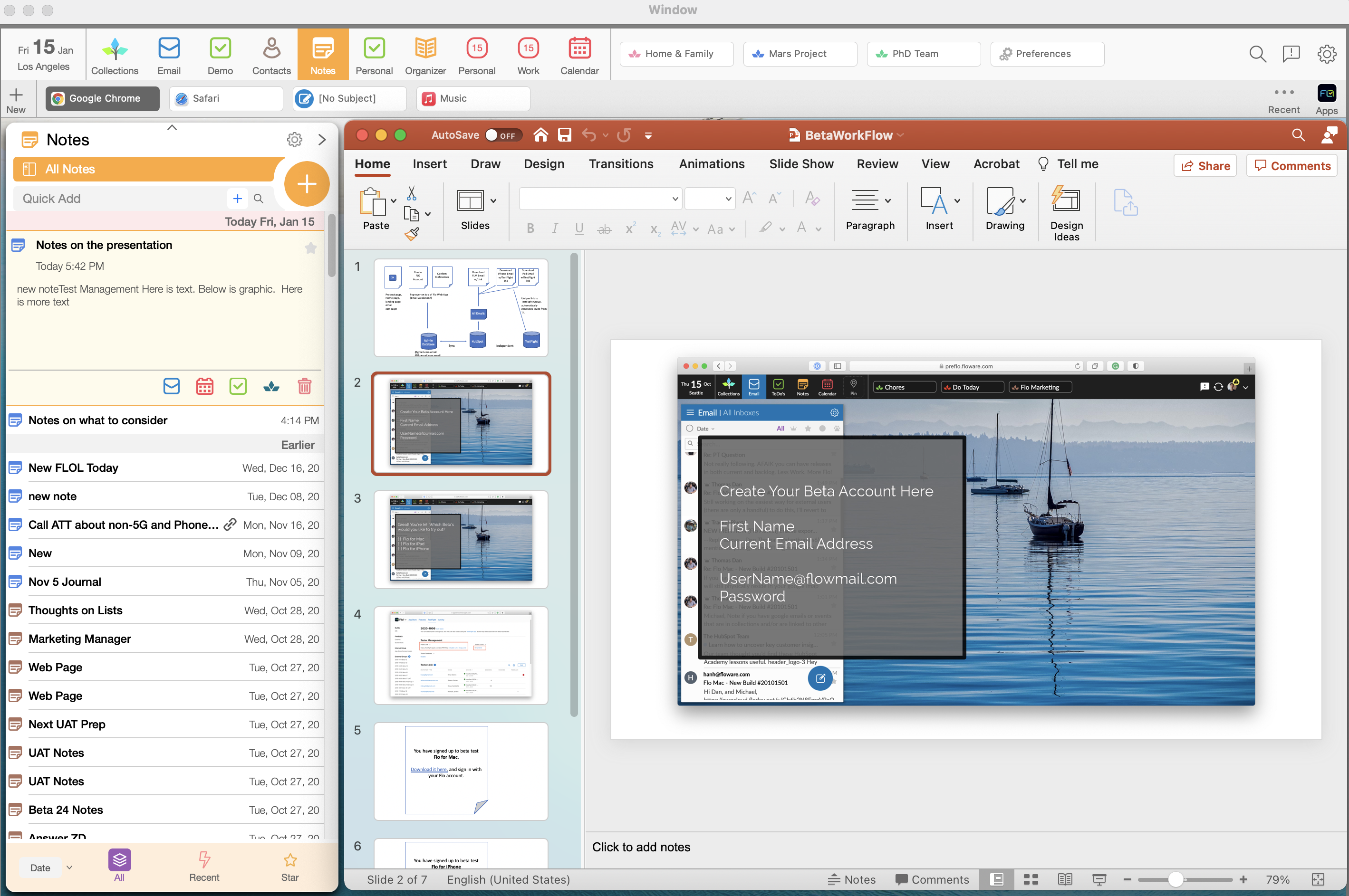The width and height of the screenshot is (1349, 896).
Task: Toggle Bold formatting
Action: click(x=530, y=229)
